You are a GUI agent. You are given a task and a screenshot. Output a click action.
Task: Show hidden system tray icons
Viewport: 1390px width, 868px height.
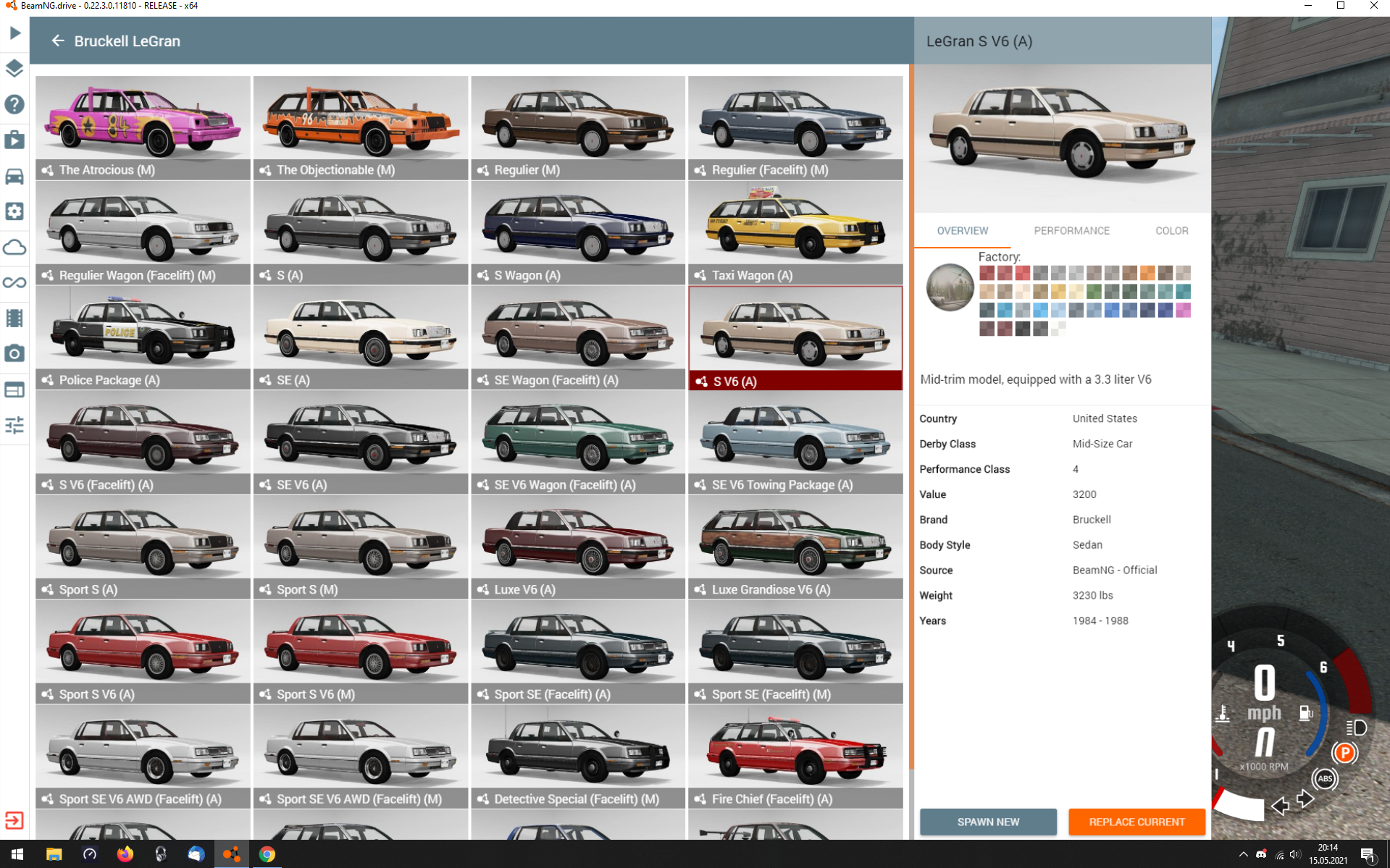pos(1243,855)
